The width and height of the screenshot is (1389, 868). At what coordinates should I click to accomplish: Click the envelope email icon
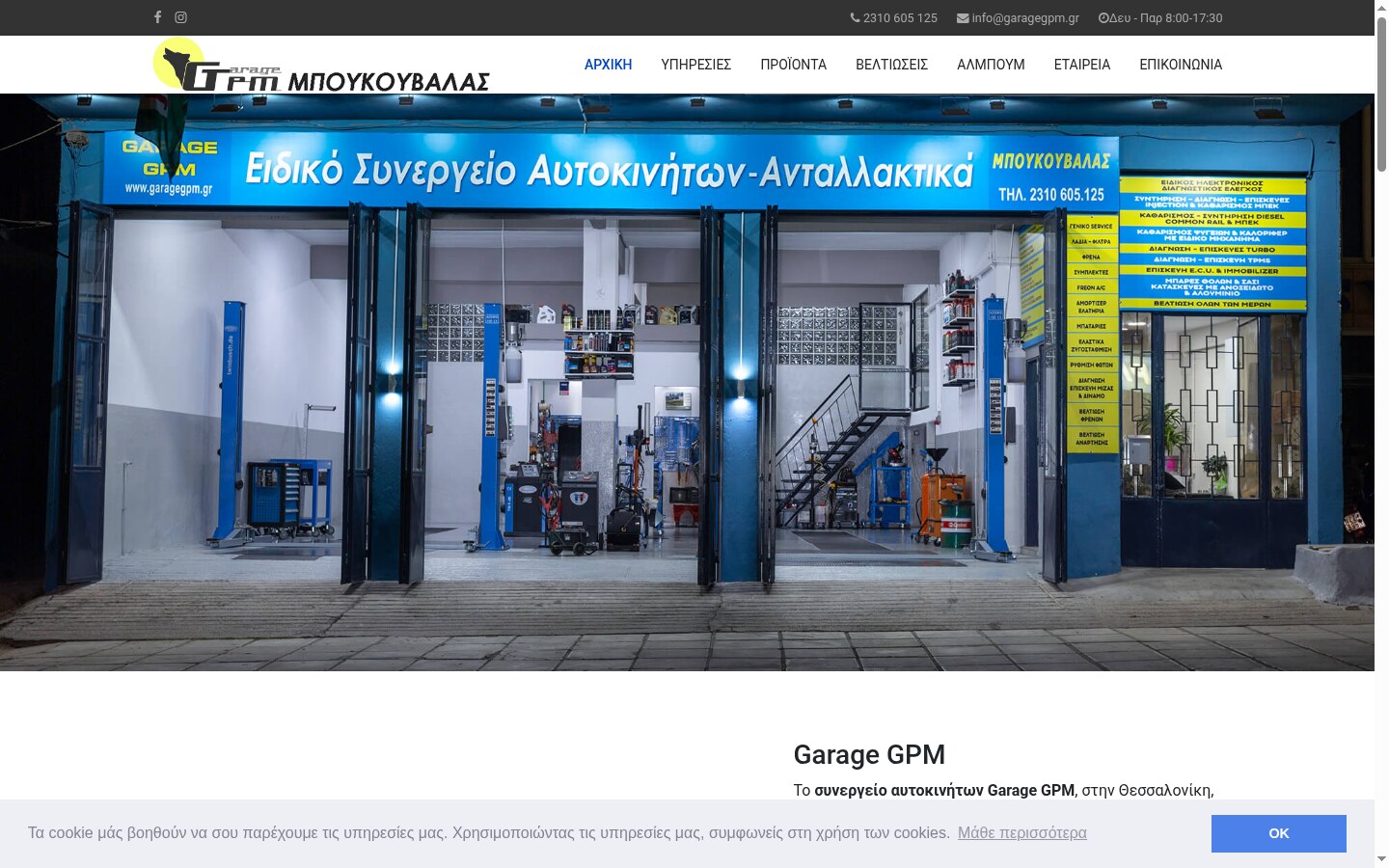(x=963, y=17)
